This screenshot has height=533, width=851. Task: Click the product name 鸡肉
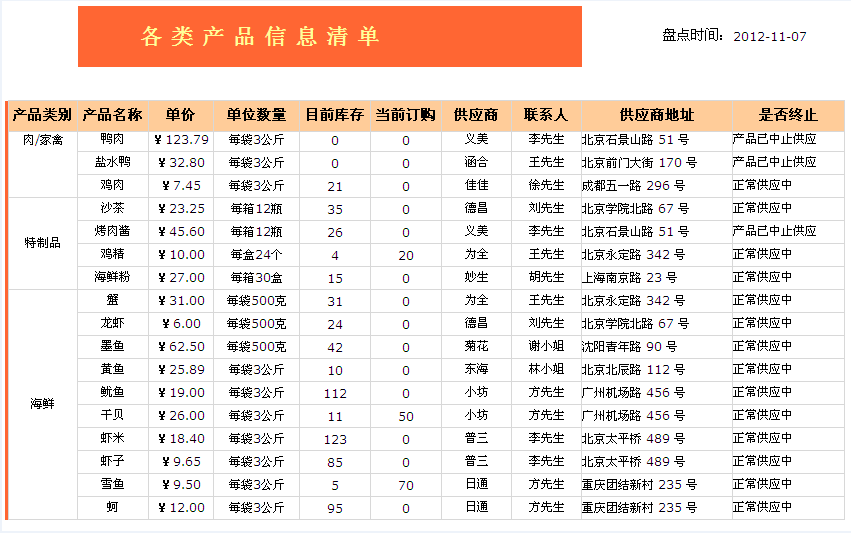coord(112,185)
